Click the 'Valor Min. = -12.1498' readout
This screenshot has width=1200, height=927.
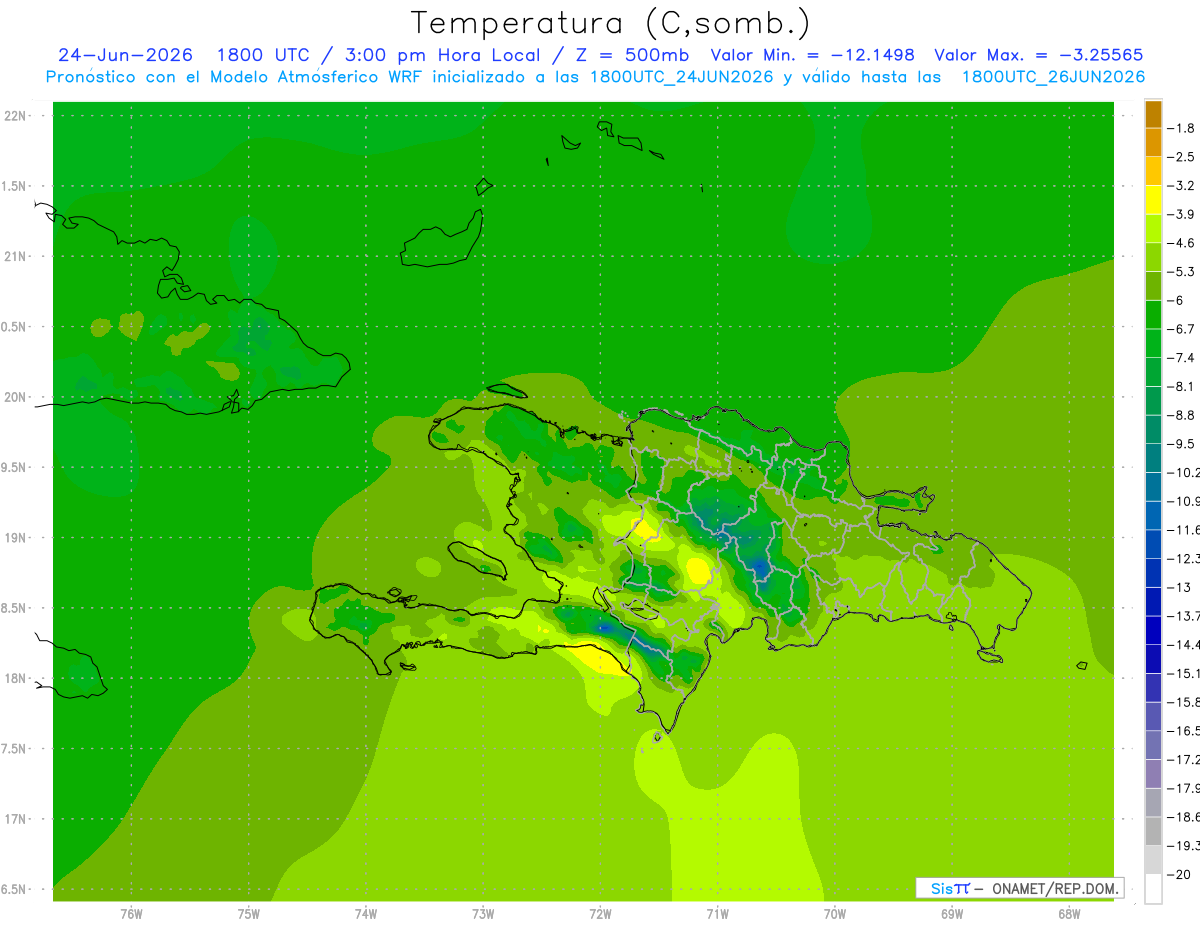[x=812, y=55]
